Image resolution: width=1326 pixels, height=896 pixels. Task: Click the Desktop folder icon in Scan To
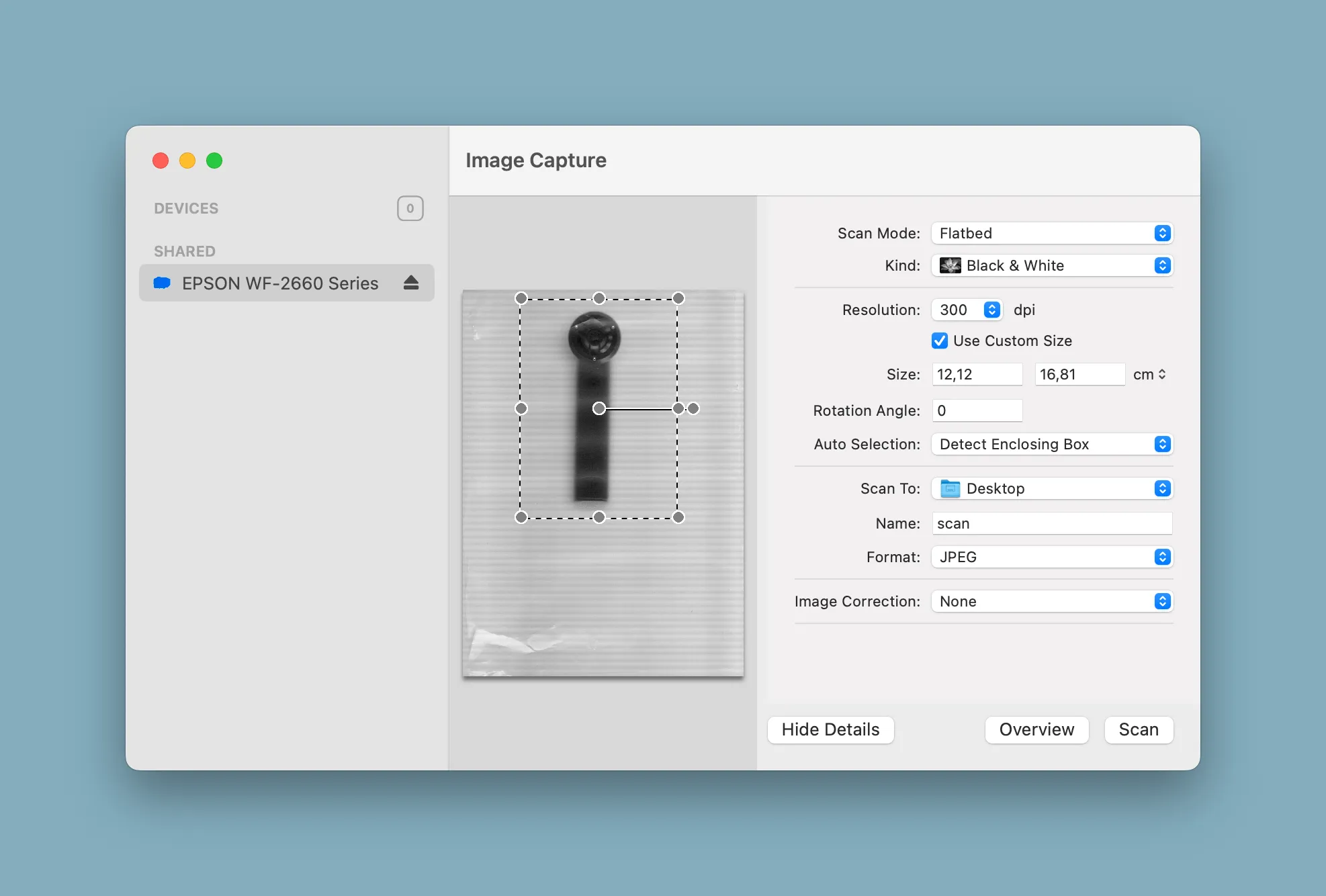pyautogui.click(x=950, y=488)
